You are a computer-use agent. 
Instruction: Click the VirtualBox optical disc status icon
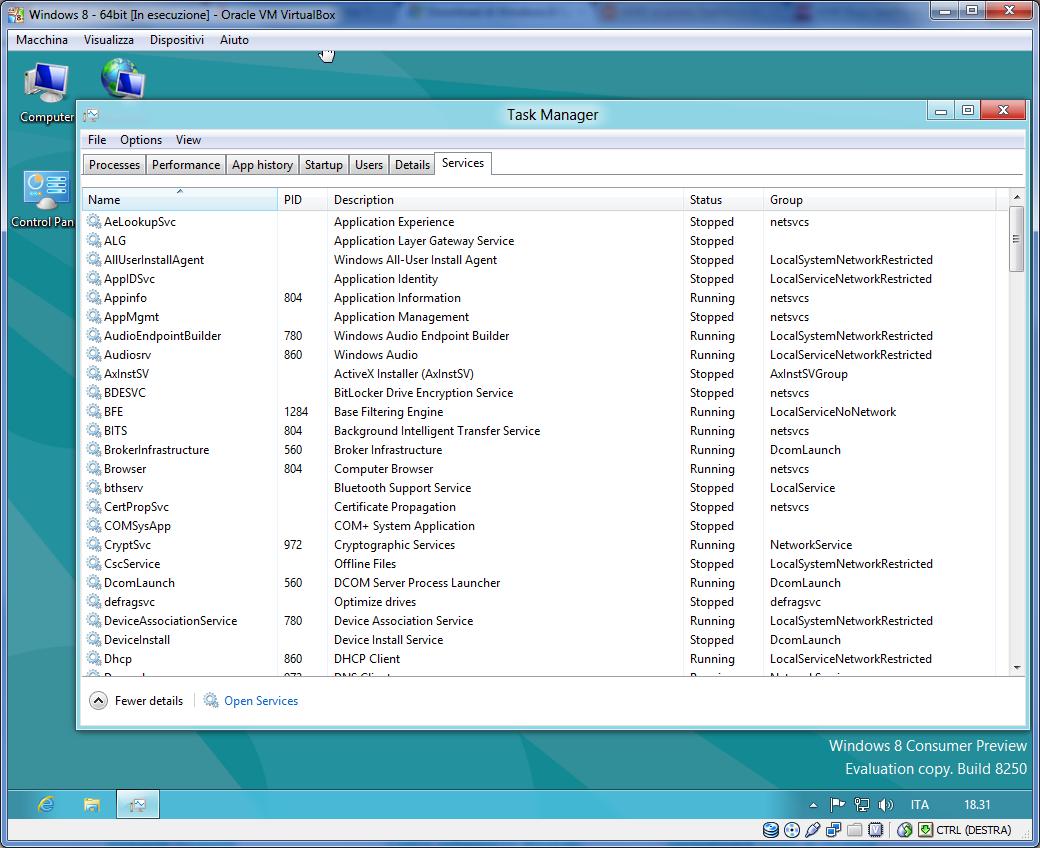pyautogui.click(x=792, y=830)
